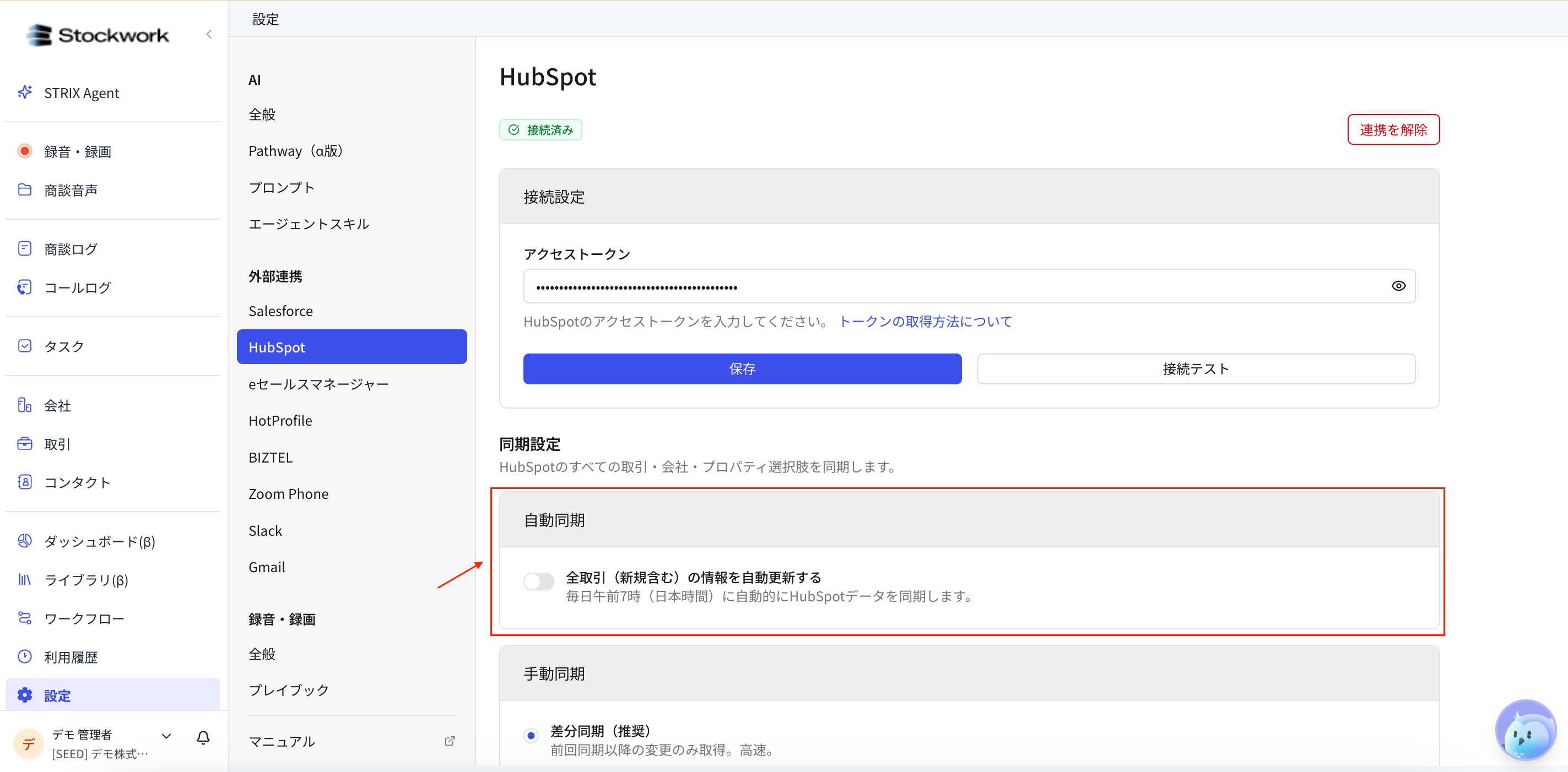Open トークンの取得方法について link
The image size is (1568, 772).
[x=925, y=321]
